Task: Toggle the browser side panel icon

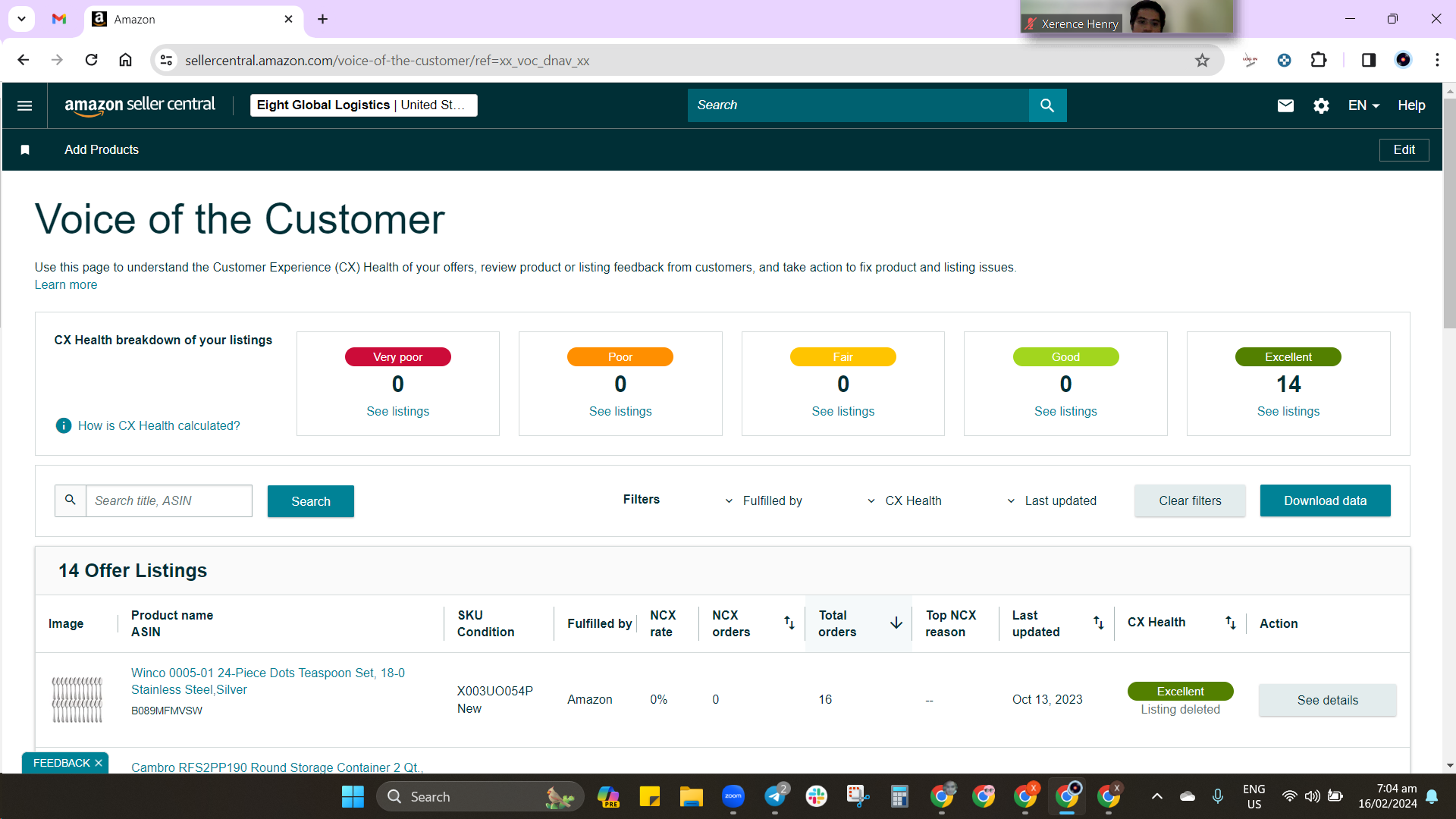Action: 1369,60
